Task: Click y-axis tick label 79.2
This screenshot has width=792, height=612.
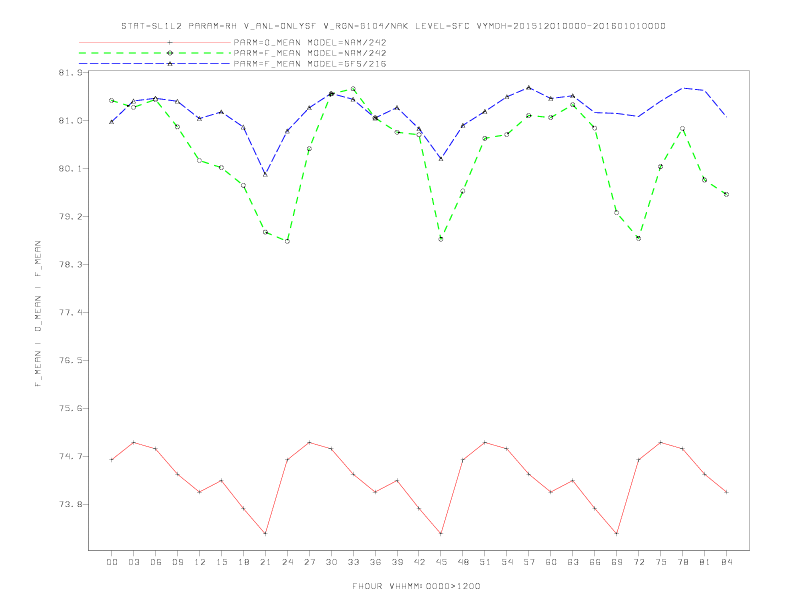Action: click(70, 217)
